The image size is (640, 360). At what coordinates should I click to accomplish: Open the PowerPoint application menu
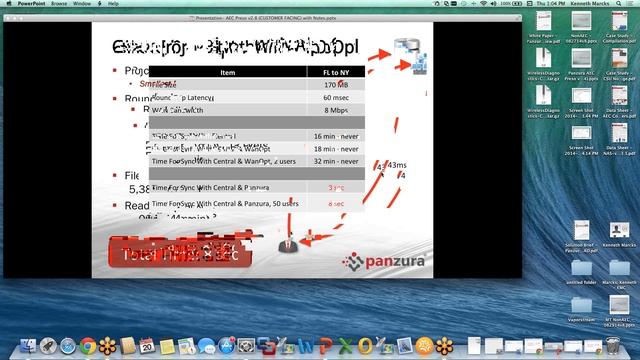(31, 3)
